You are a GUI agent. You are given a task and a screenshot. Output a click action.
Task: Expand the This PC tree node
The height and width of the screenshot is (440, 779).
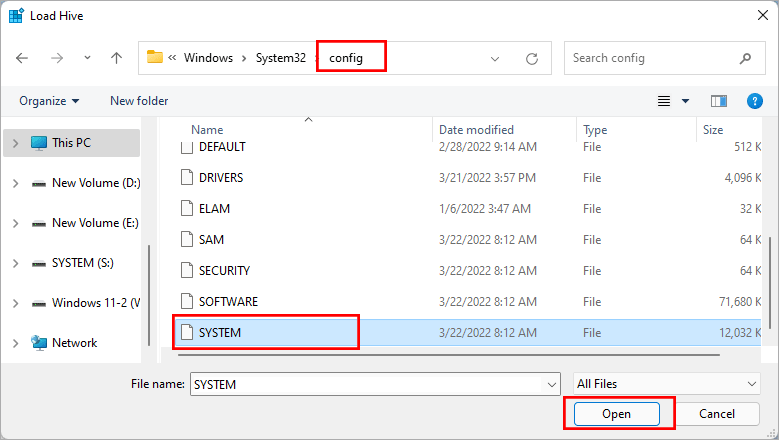pos(15,144)
